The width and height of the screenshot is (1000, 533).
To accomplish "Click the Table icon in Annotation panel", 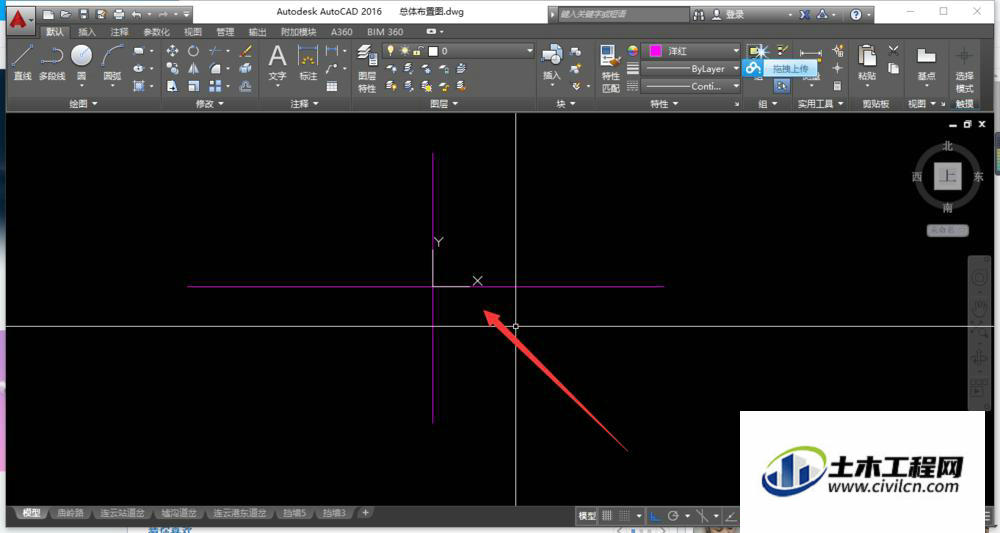I will point(332,86).
